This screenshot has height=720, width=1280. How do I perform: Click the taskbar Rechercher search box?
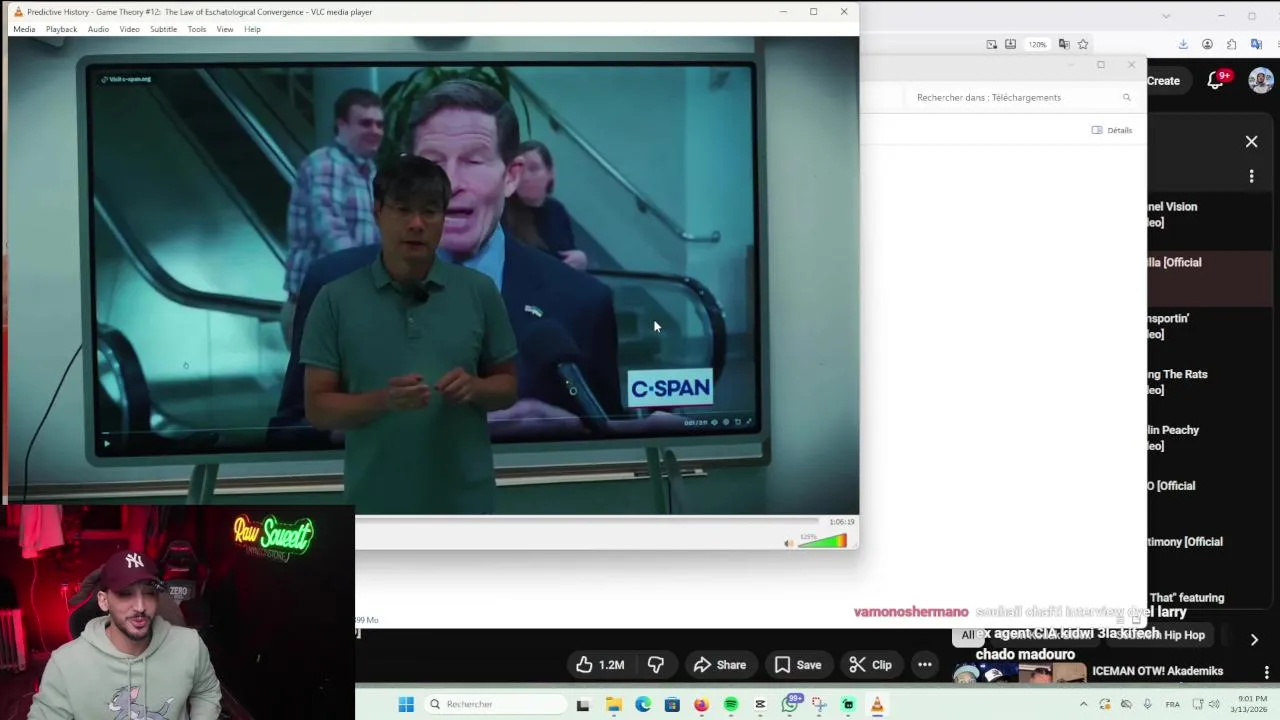click(496, 704)
